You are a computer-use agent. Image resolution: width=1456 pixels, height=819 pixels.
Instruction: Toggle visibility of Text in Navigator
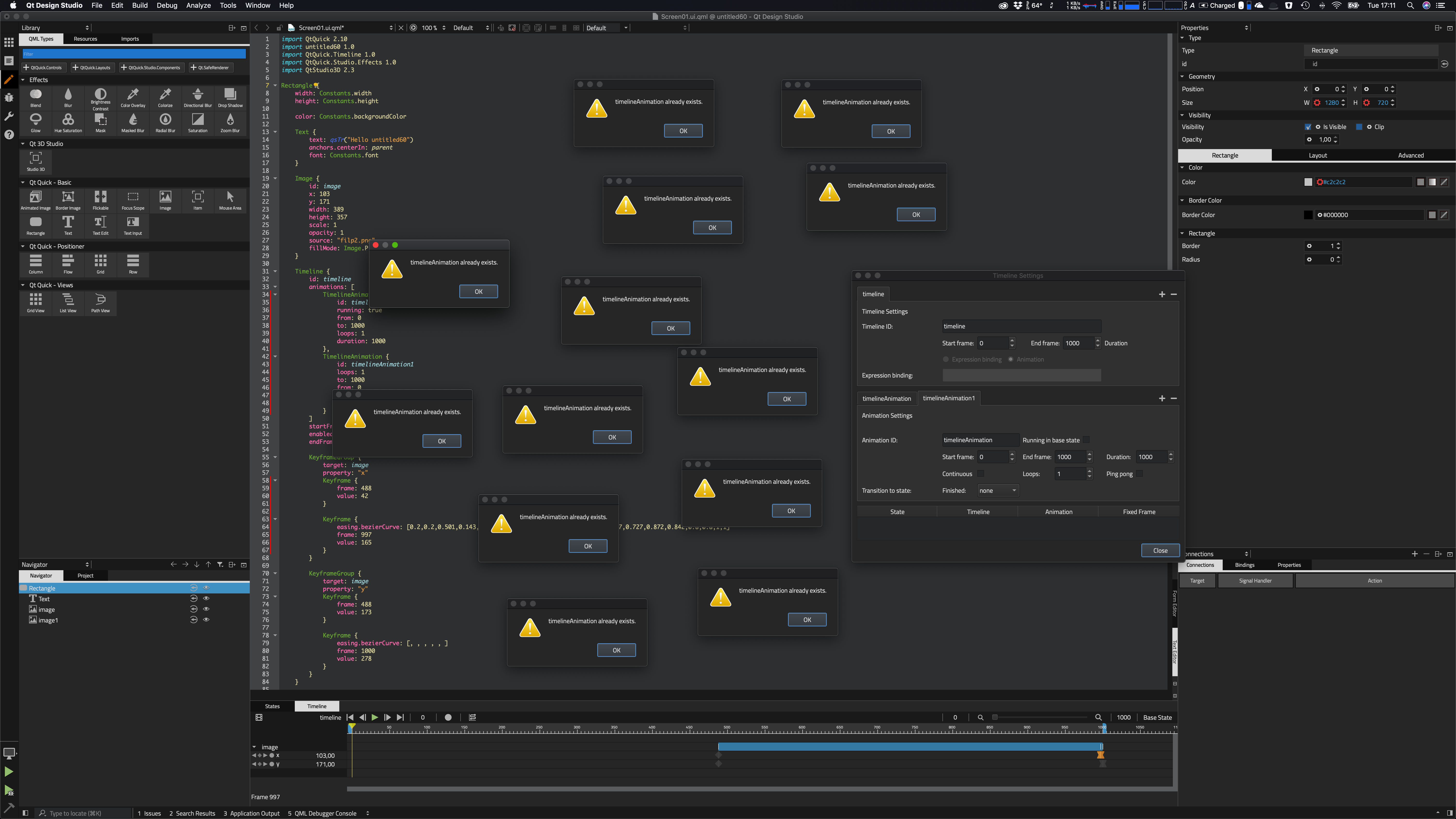[206, 599]
